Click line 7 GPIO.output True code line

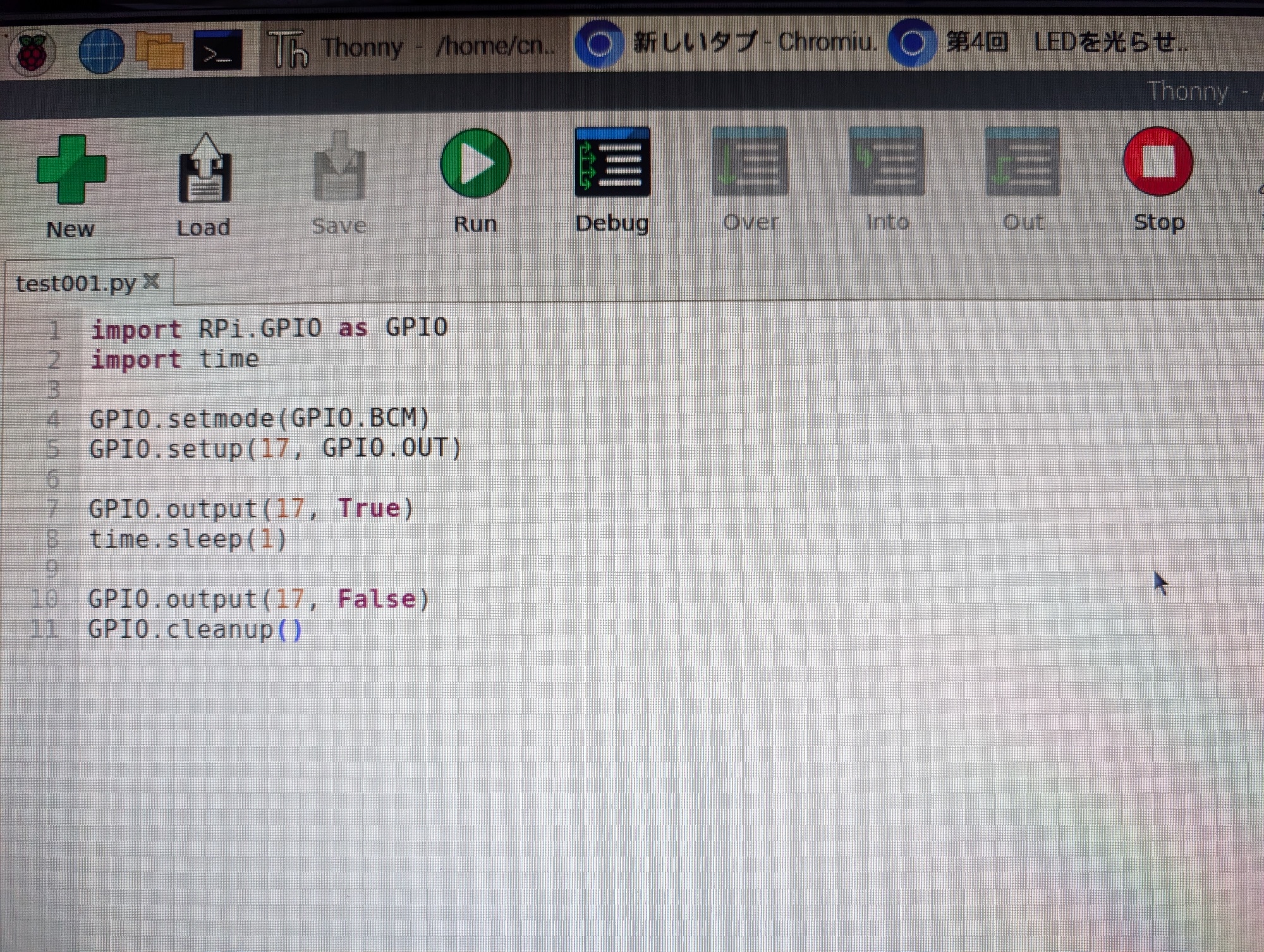point(251,509)
